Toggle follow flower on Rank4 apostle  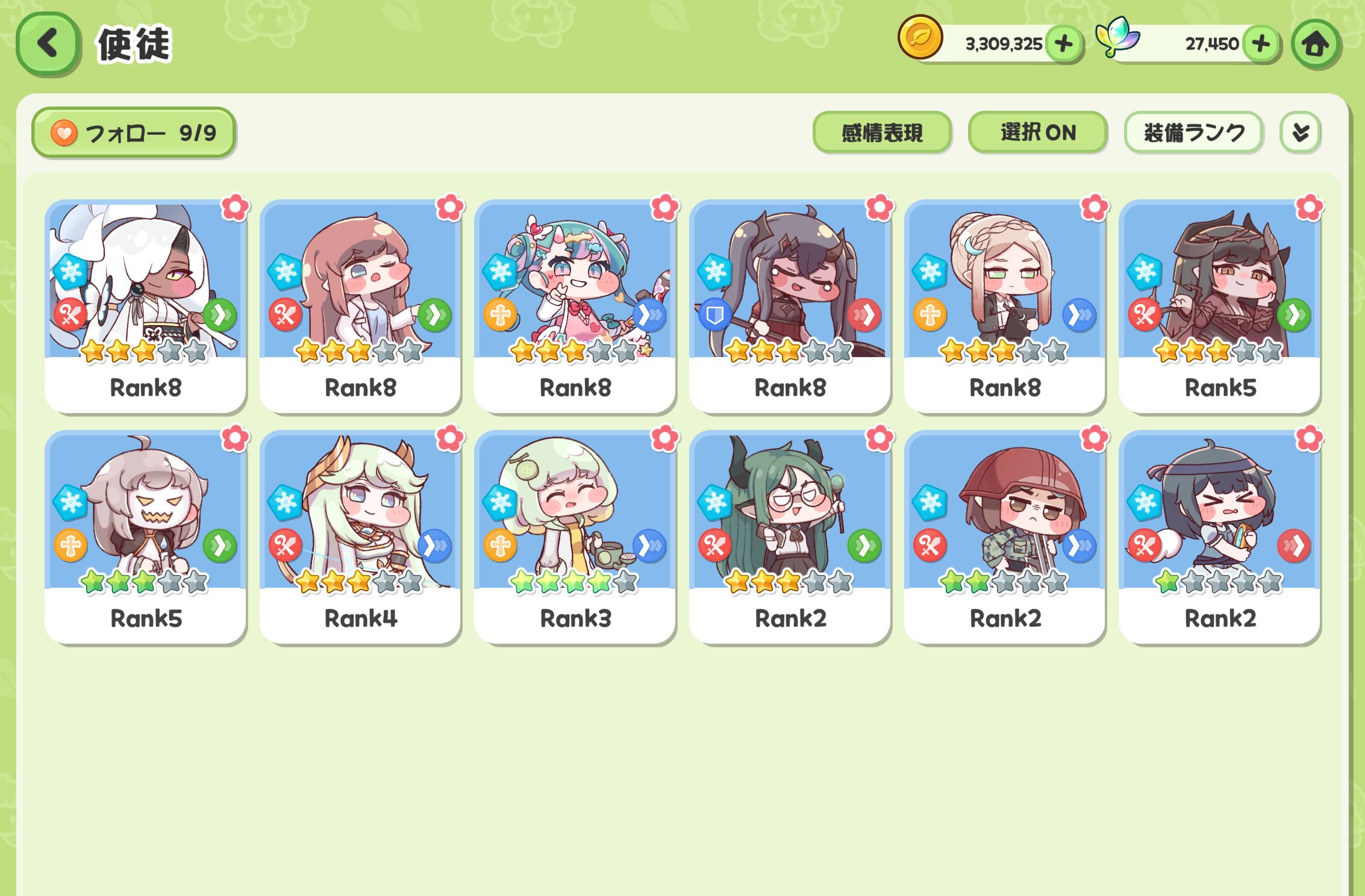pos(450,438)
